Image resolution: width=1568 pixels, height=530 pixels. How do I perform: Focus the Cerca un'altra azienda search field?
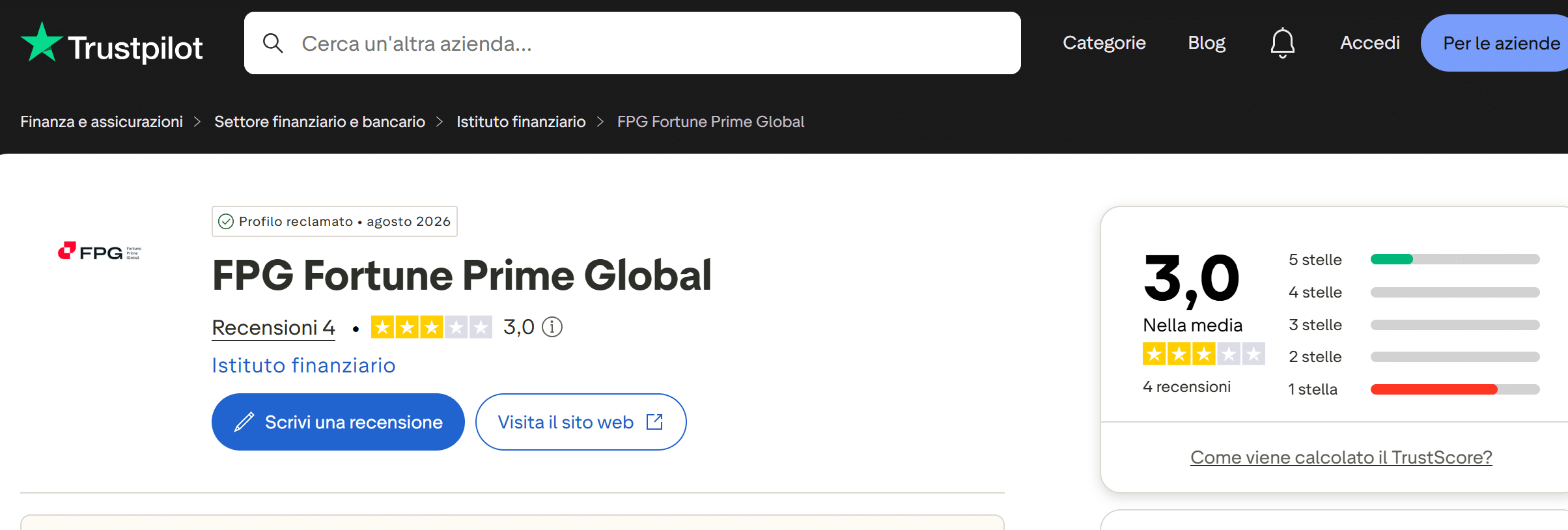(632, 43)
